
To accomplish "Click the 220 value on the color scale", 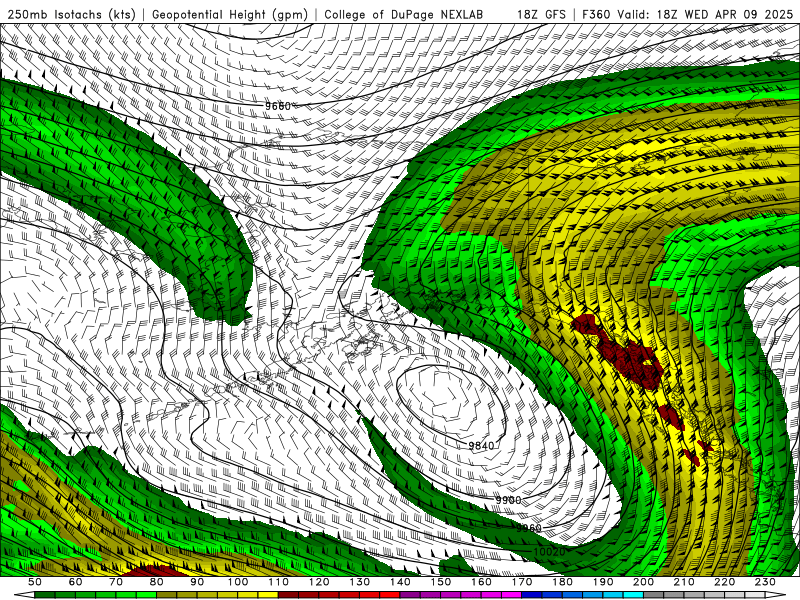I will [725, 582].
